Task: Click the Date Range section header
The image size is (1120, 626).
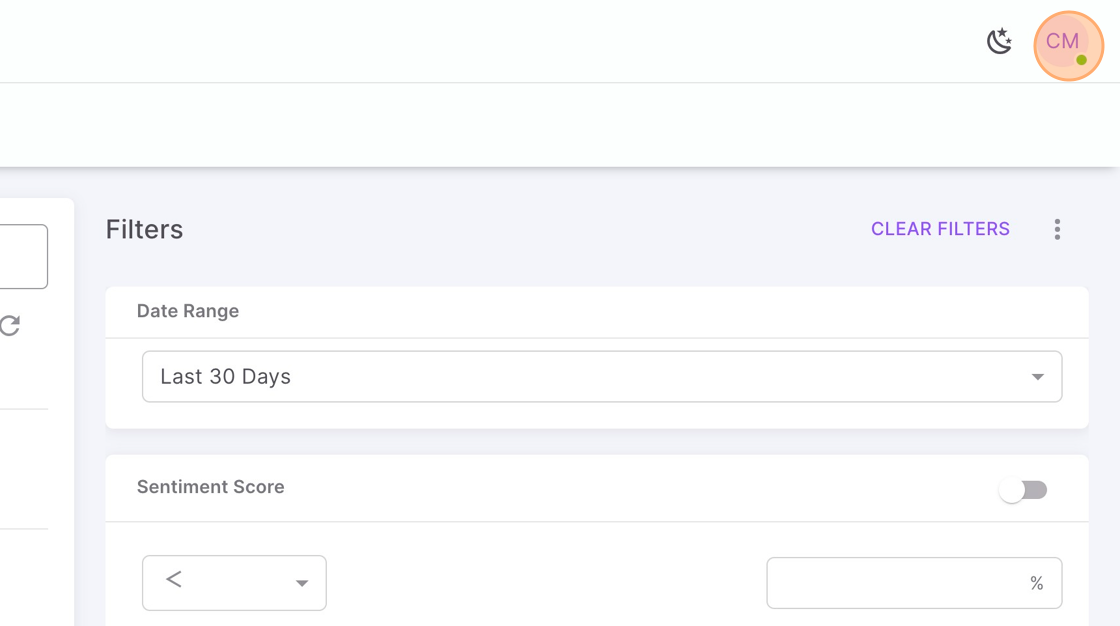Action: tap(188, 311)
